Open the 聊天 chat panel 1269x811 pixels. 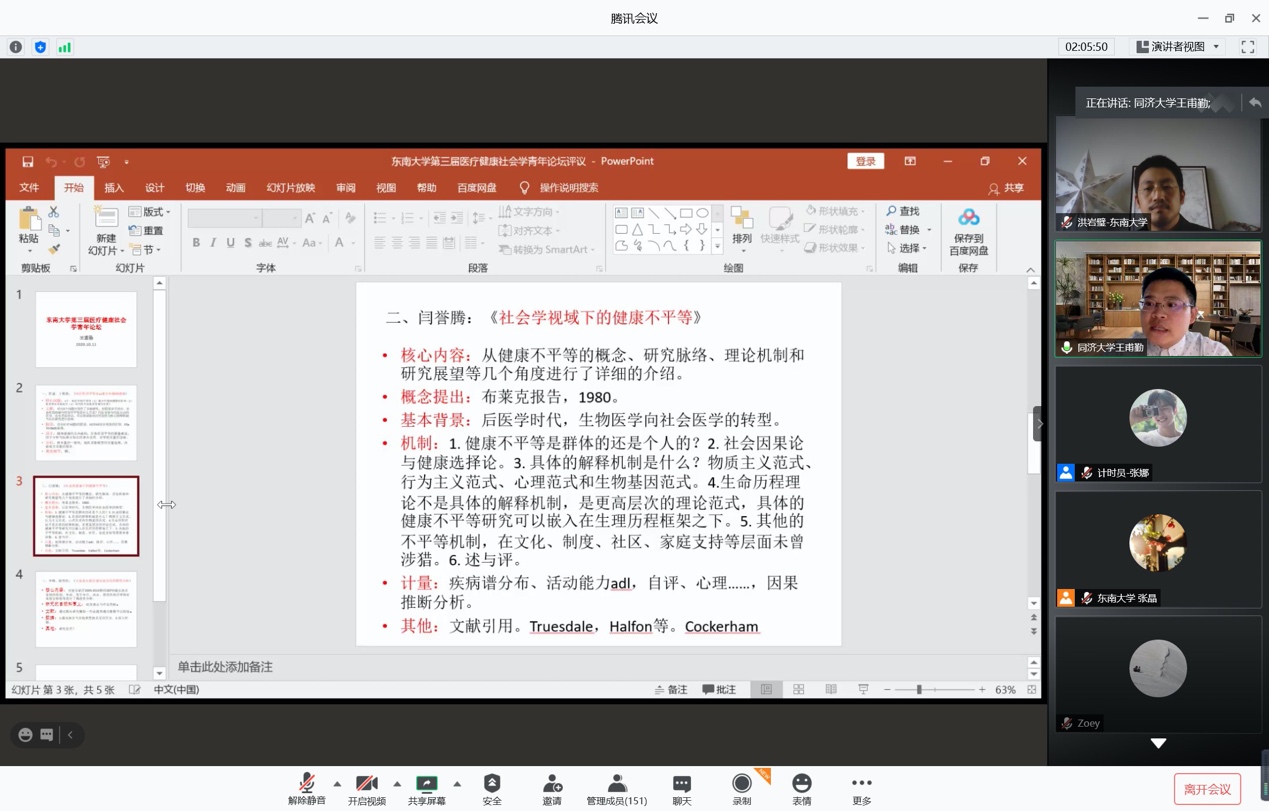pos(681,788)
